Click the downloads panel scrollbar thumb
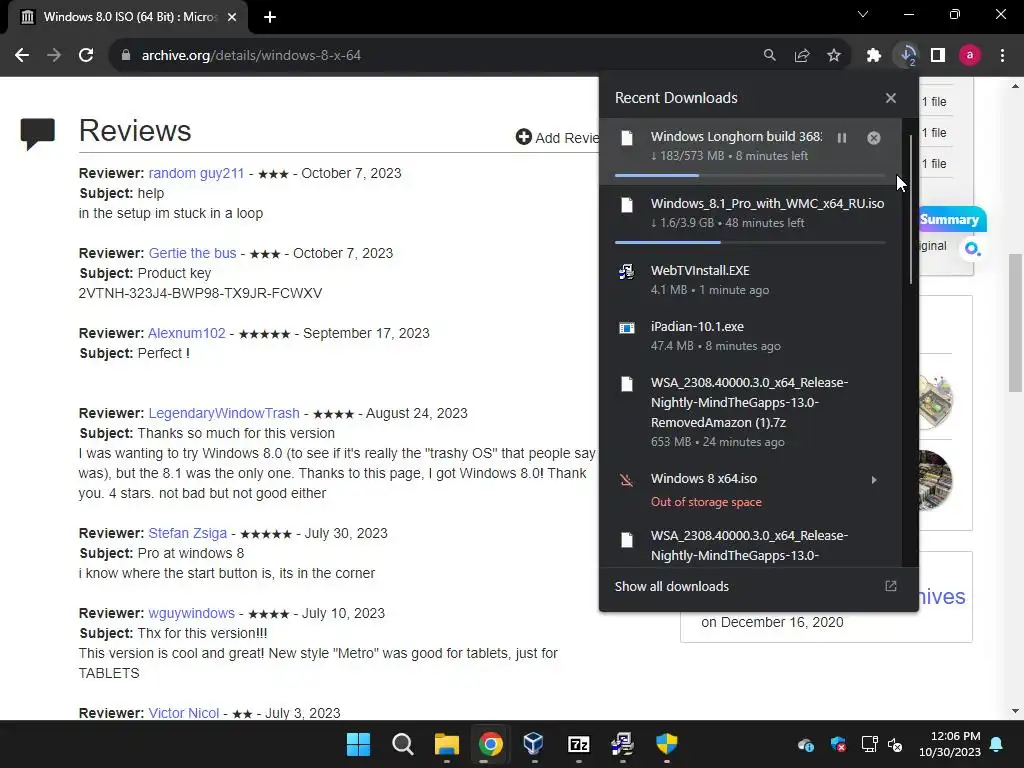1024x768 pixels. [x=910, y=209]
